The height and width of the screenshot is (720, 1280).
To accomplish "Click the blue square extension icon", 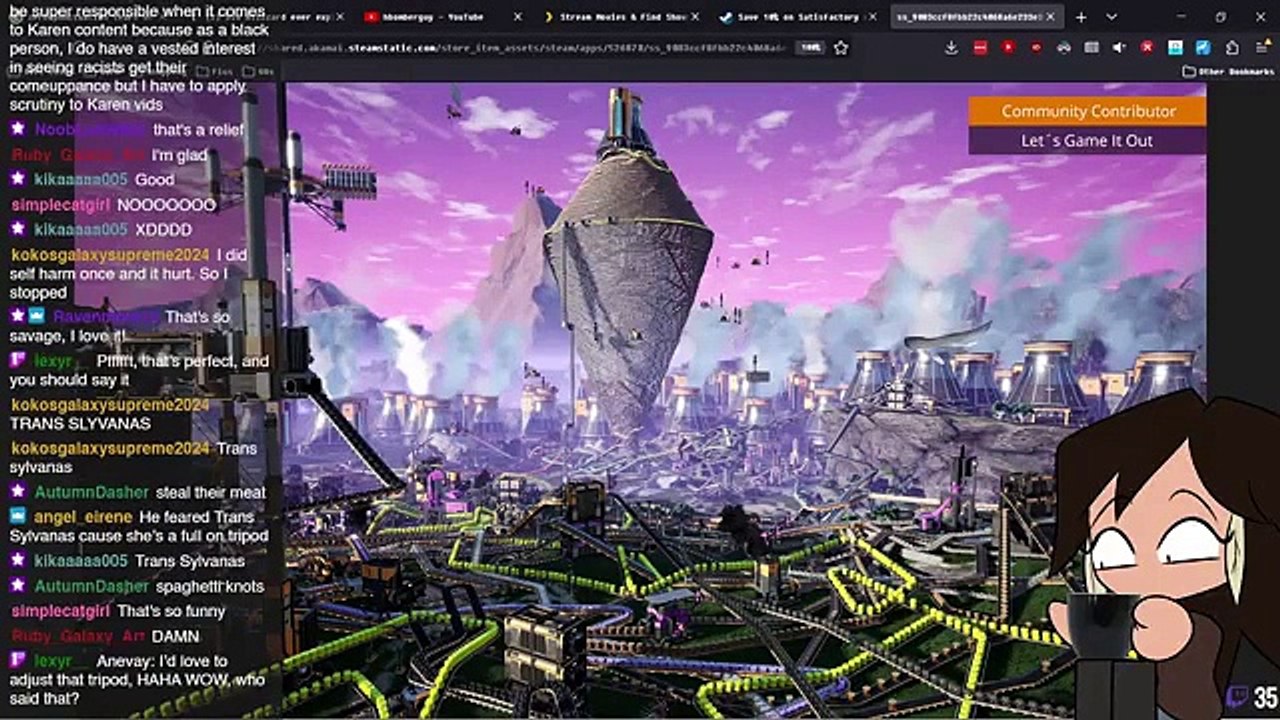I will click(1204, 47).
